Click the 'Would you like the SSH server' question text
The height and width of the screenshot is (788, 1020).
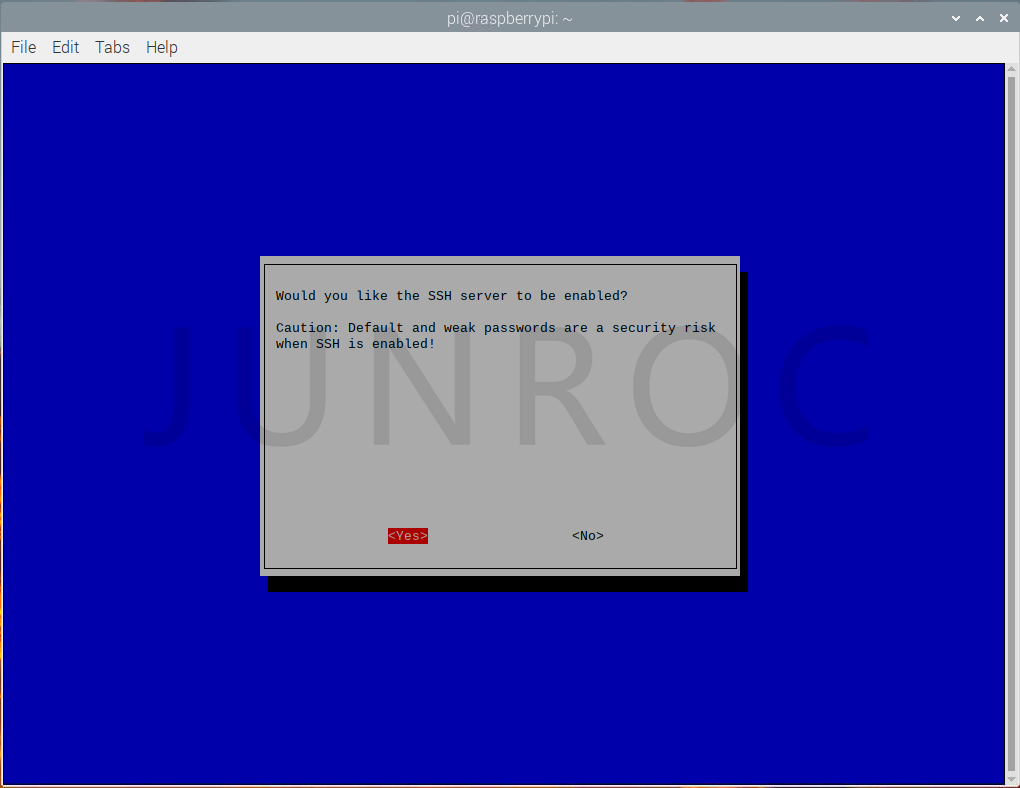point(451,295)
